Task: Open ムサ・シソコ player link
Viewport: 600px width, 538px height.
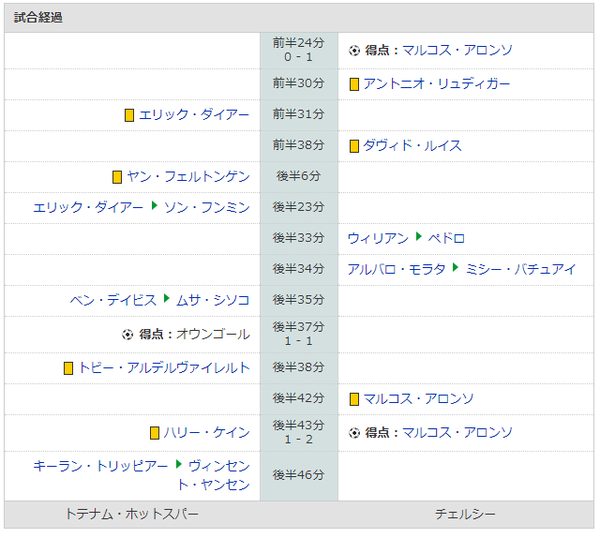Action: (213, 301)
